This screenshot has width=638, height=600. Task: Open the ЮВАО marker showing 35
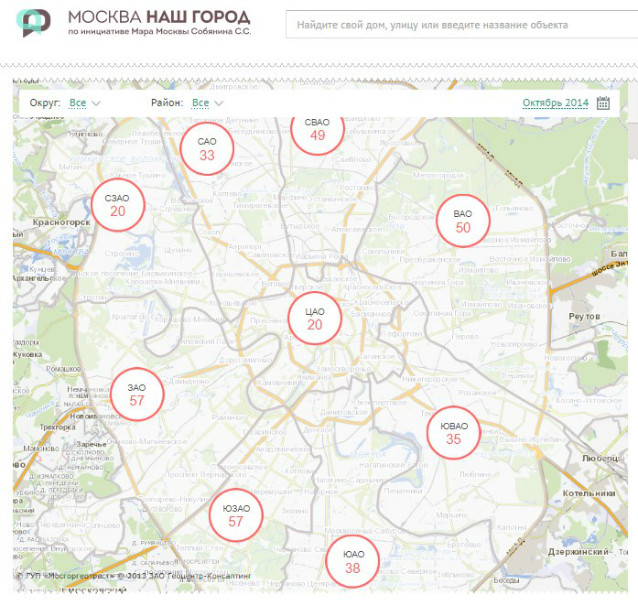coord(453,433)
